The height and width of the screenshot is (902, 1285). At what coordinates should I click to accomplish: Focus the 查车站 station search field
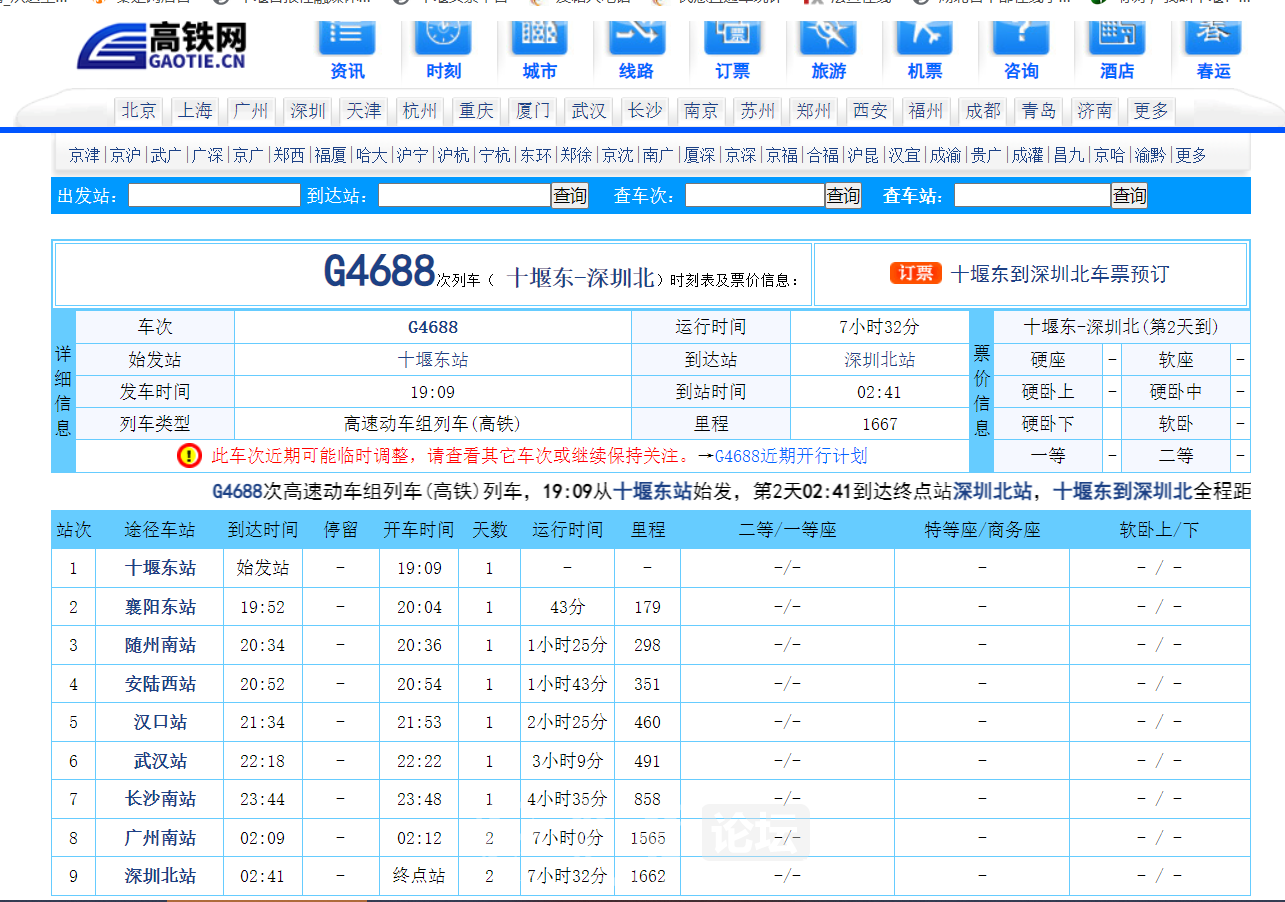(x=1032, y=196)
